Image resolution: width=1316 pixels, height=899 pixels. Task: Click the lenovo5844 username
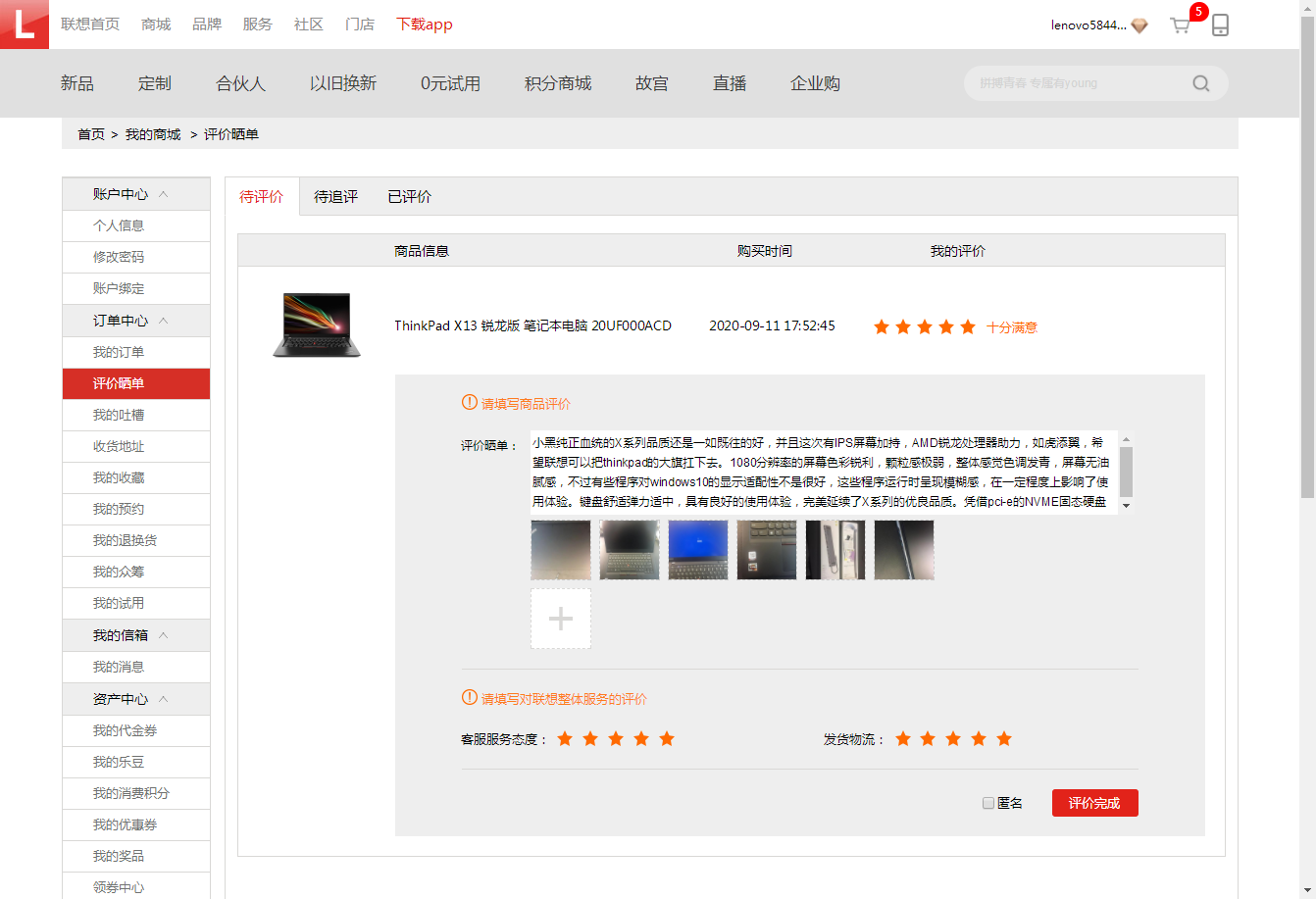click(x=1088, y=25)
